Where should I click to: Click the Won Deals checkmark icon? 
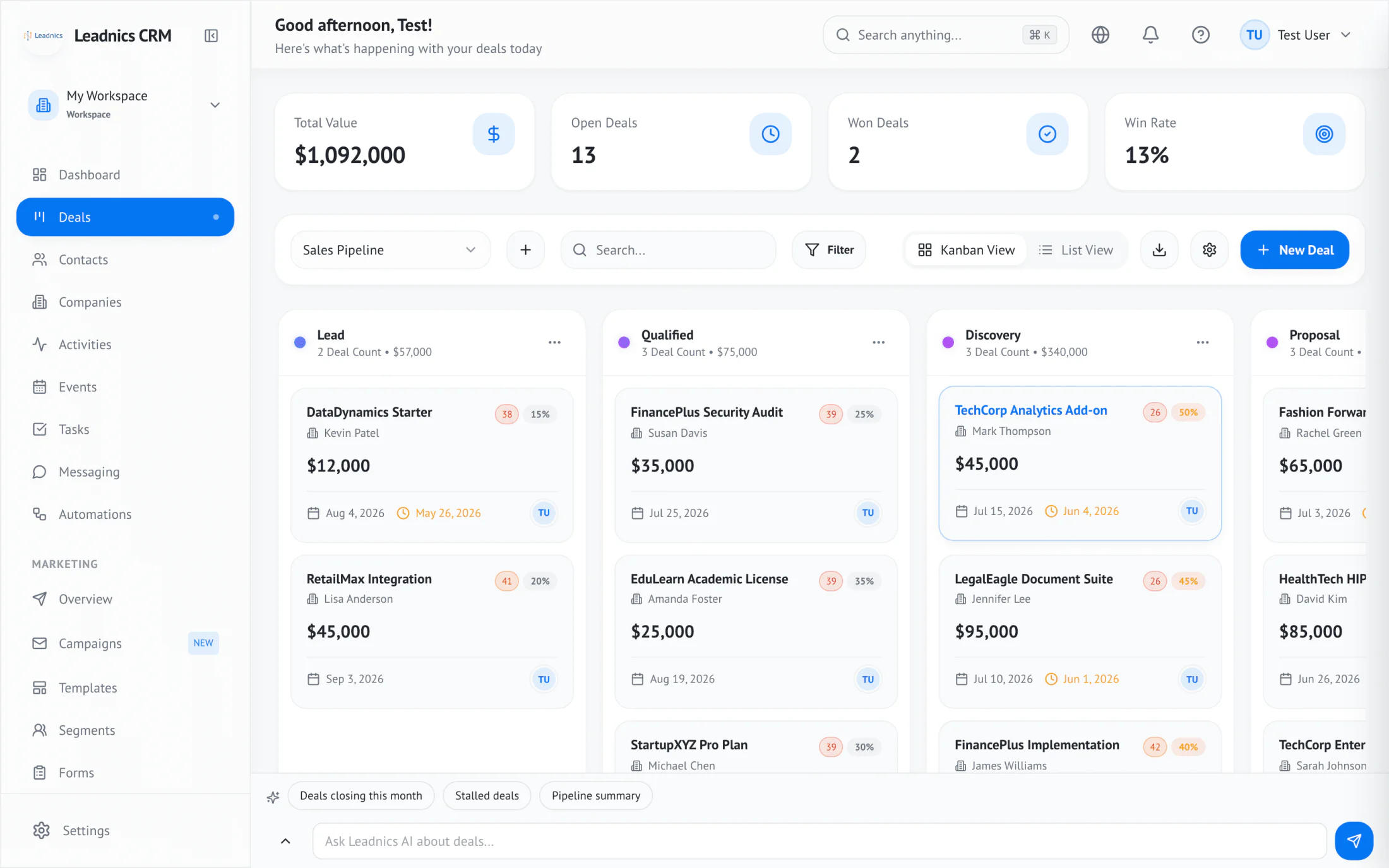click(1047, 134)
